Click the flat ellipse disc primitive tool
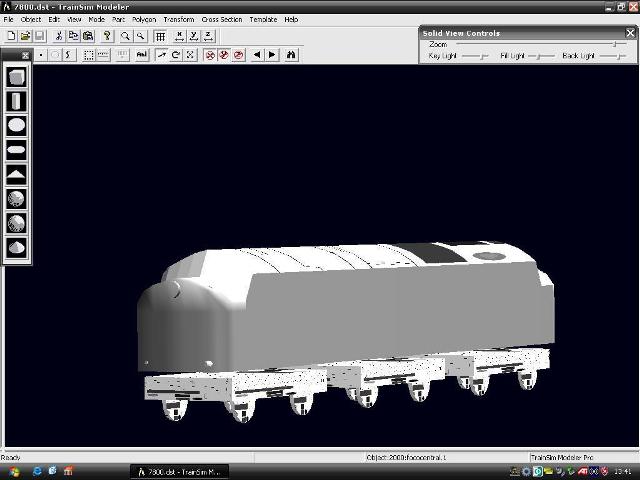This screenshot has height=480, width=640. pos(17,150)
